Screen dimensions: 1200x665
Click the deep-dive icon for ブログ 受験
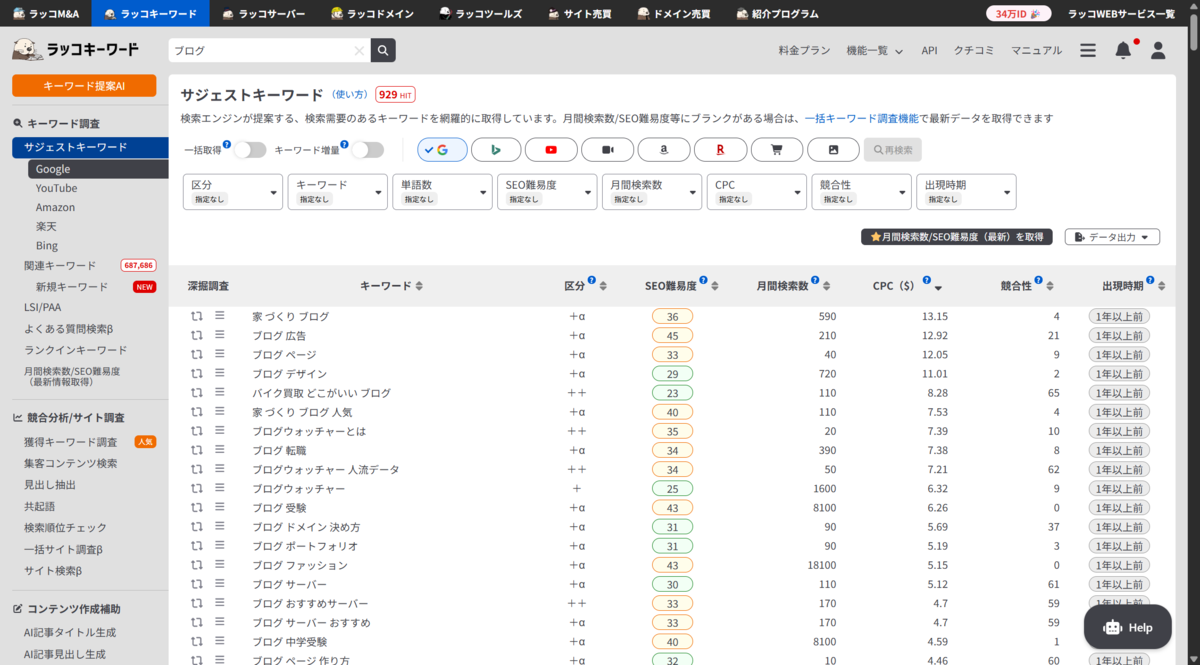pos(197,508)
